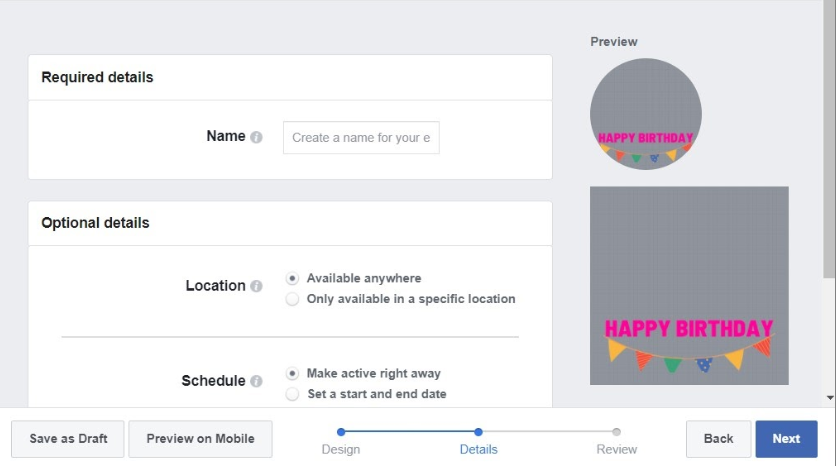This screenshot has width=840, height=466.
Task: Click the Schedule field label
Action: [x=213, y=381]
